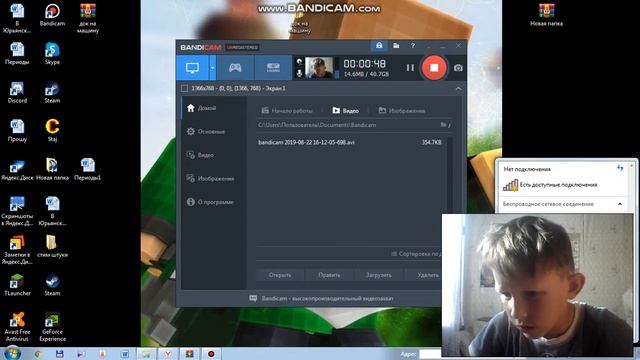Open the Периоды1 document icon
This screenshot has width=640, height=360.
pyautogui.click(x=88, y=169)
